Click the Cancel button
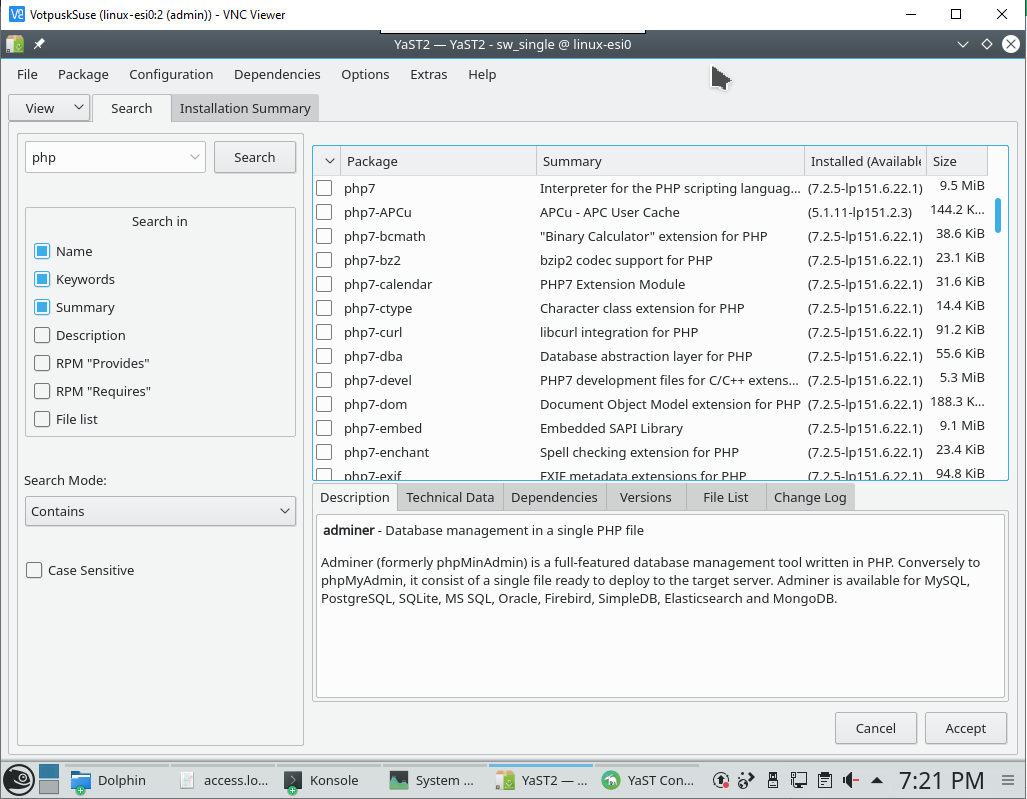1027x799 pixels. 876,728
